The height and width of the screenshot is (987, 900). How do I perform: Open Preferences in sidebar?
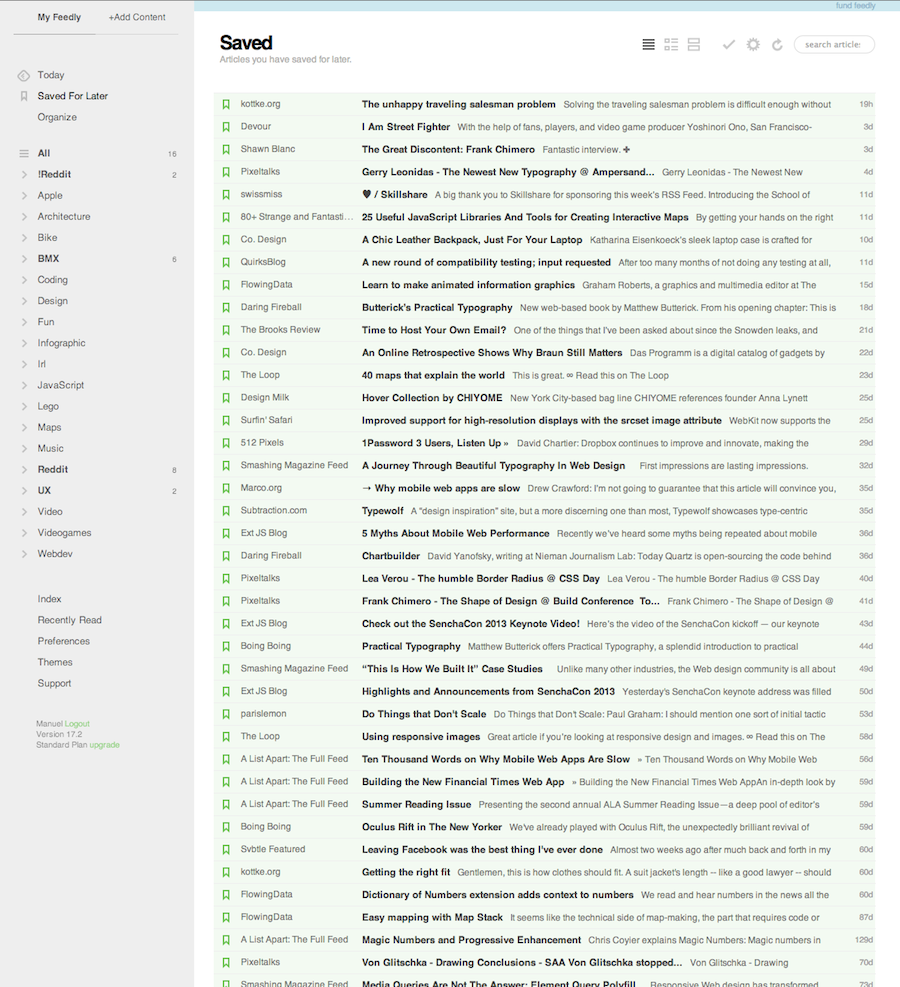point(64,641)
